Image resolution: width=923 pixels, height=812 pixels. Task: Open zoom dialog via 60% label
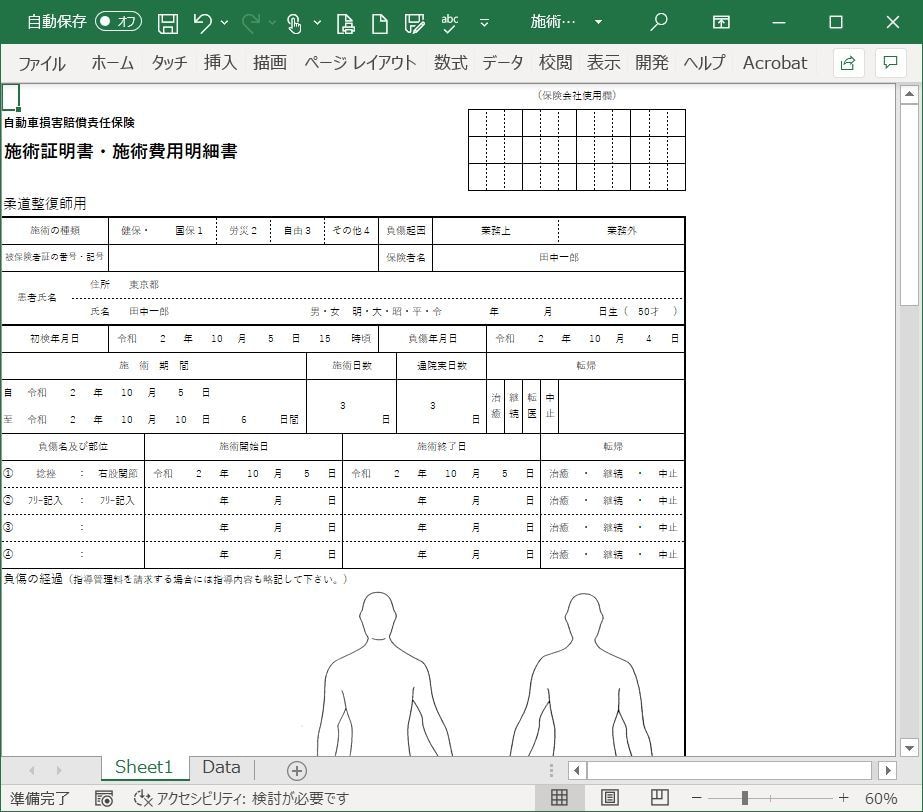click(x=881, y=798)
